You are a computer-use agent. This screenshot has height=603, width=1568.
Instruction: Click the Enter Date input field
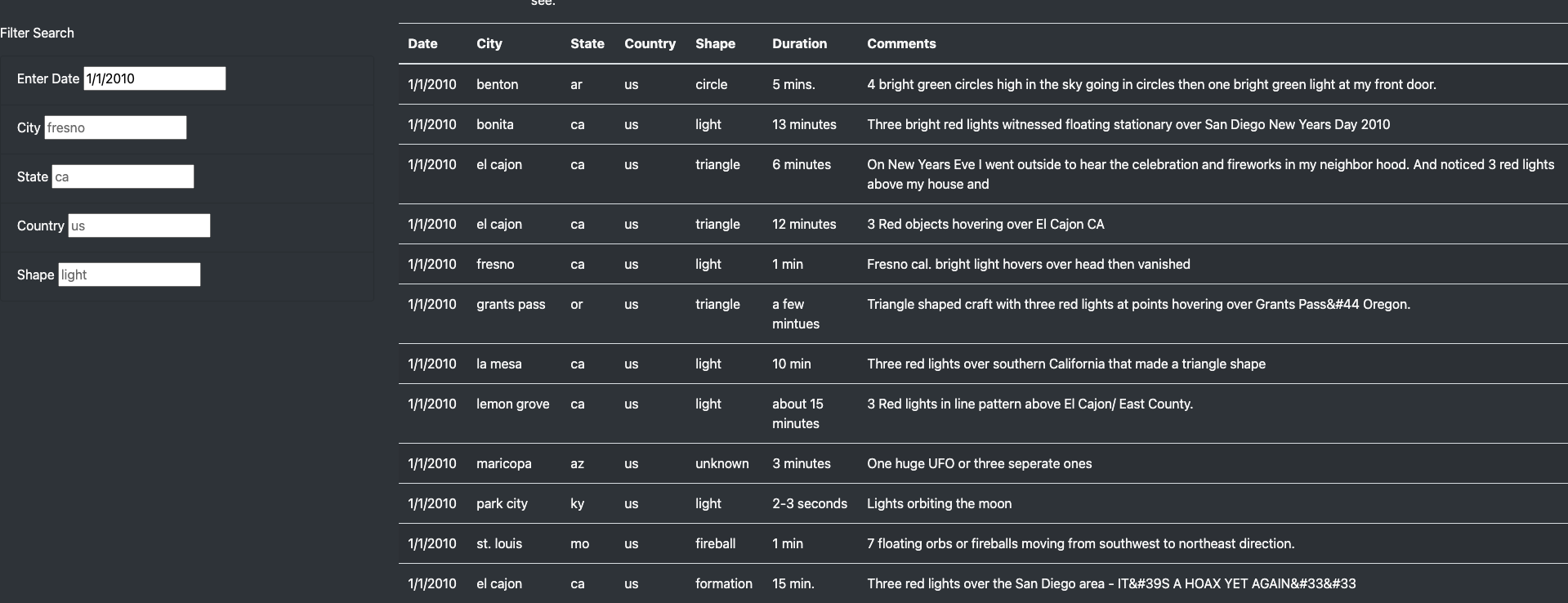pos(154,78)
